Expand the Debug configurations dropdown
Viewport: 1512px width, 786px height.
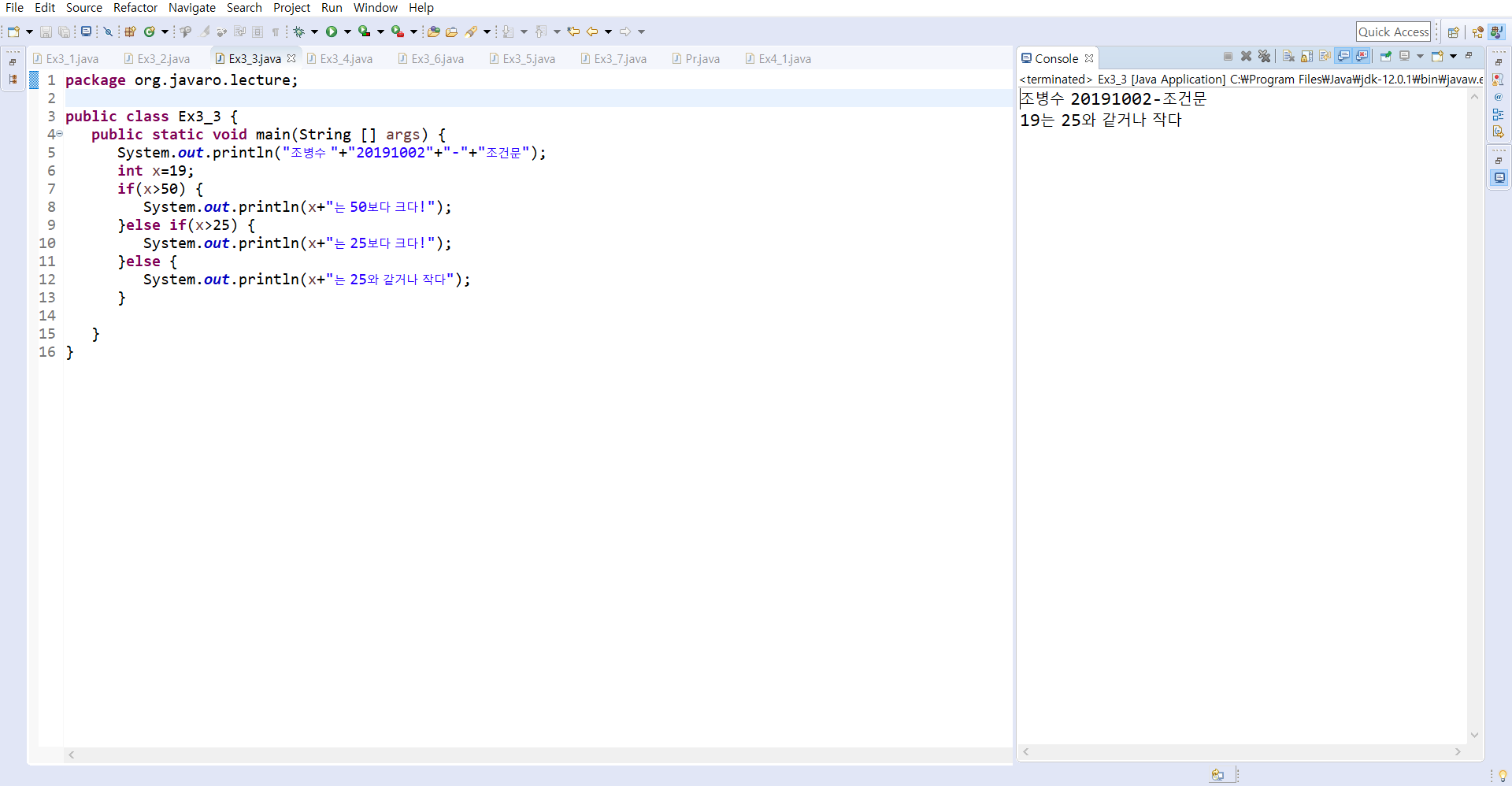(314, 32)
